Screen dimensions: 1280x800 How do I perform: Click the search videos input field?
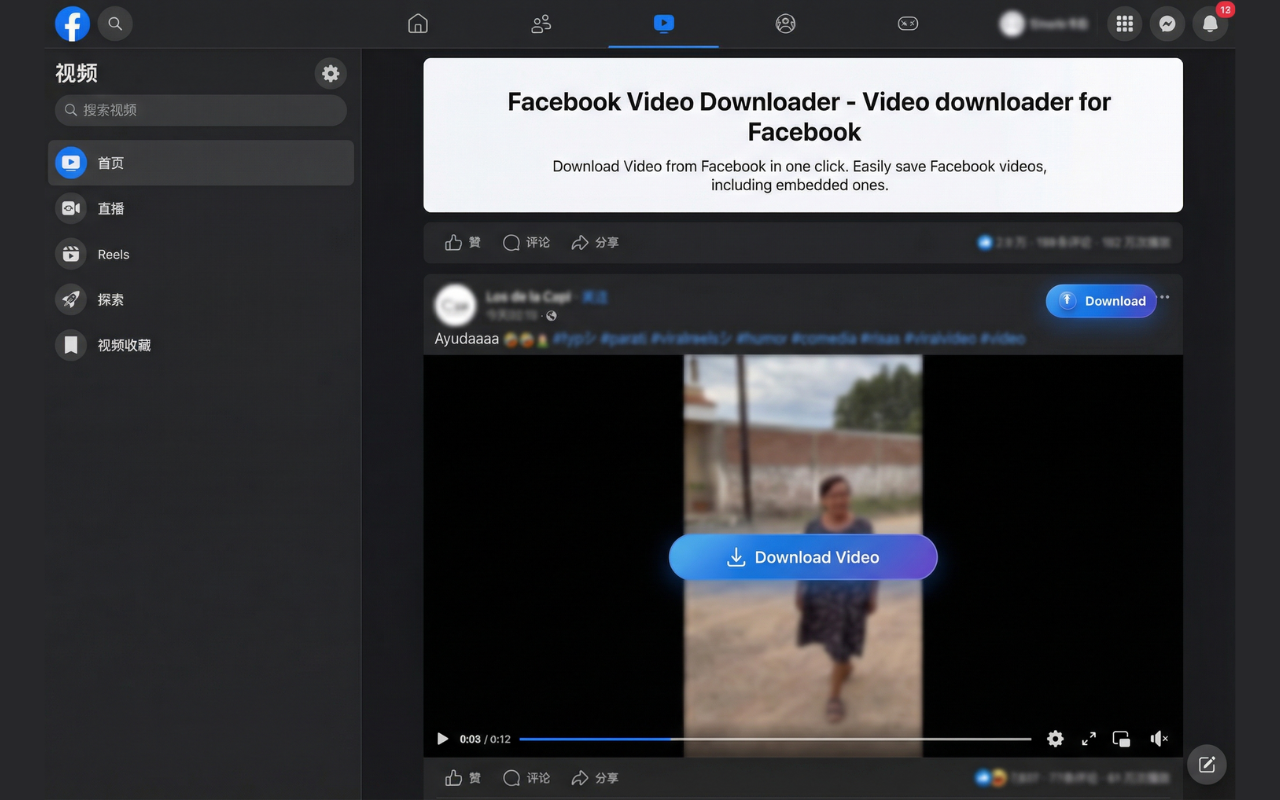tap(201, 110)
